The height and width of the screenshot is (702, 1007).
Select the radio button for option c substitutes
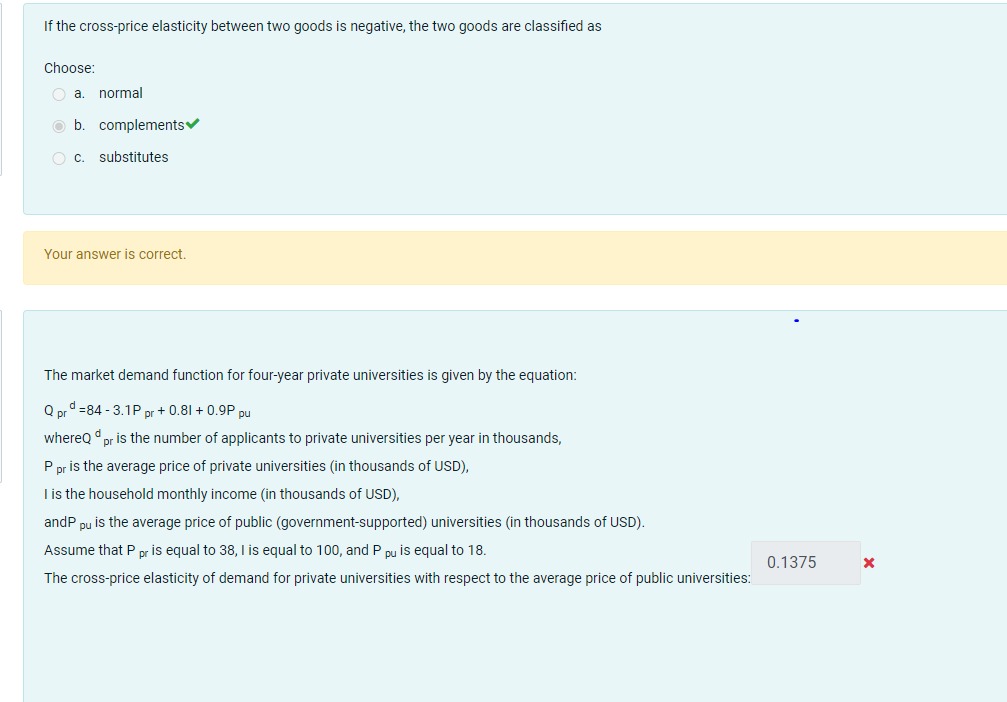tap(58, 157)
